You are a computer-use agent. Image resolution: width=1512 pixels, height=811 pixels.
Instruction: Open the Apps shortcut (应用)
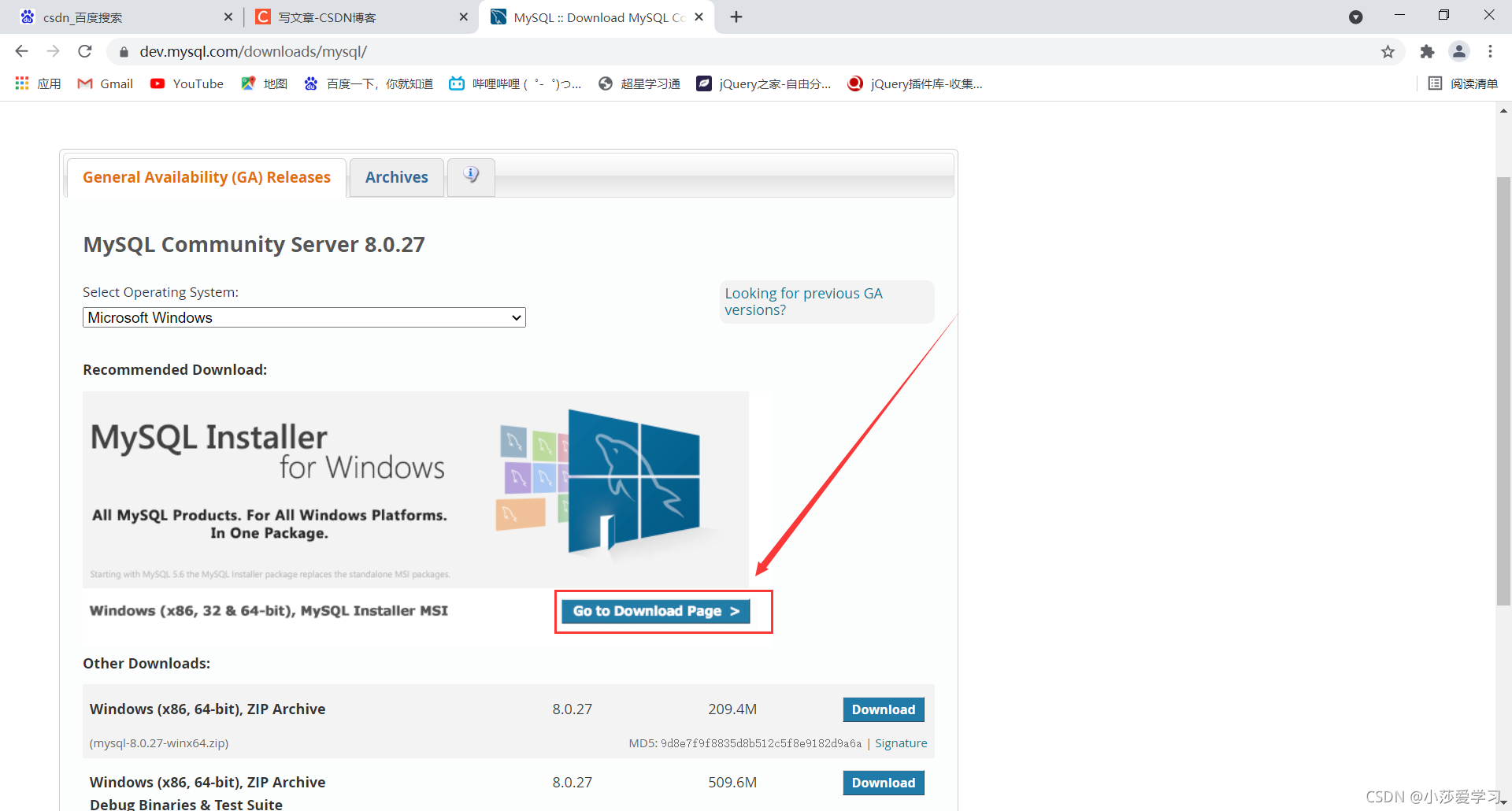click(x=38, y=83)
